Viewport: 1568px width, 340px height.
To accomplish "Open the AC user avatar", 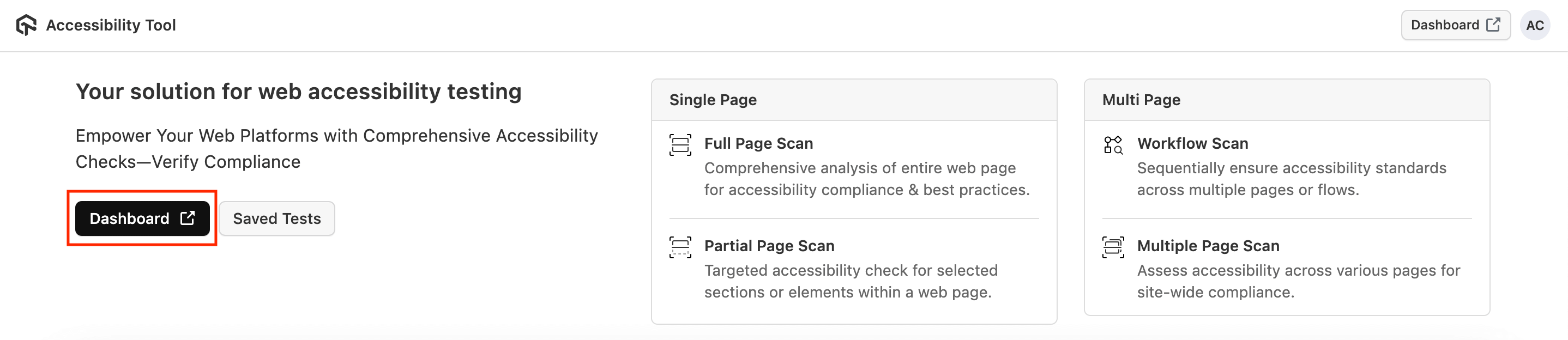I will click(1535, 25).
